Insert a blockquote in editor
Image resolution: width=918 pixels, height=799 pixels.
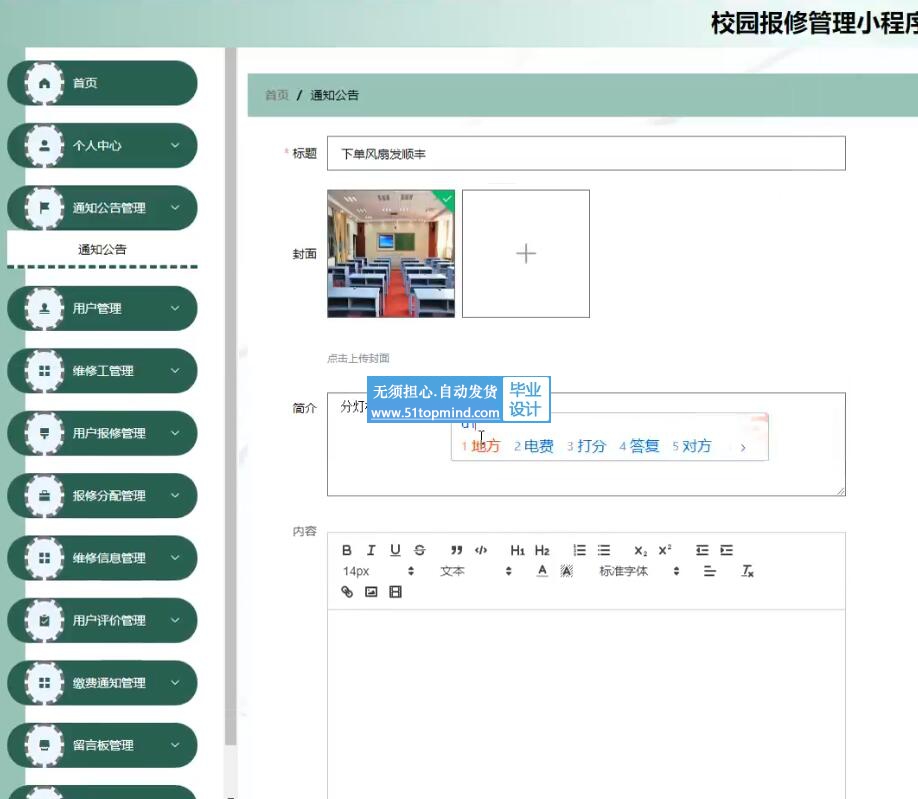pos(457,550)
